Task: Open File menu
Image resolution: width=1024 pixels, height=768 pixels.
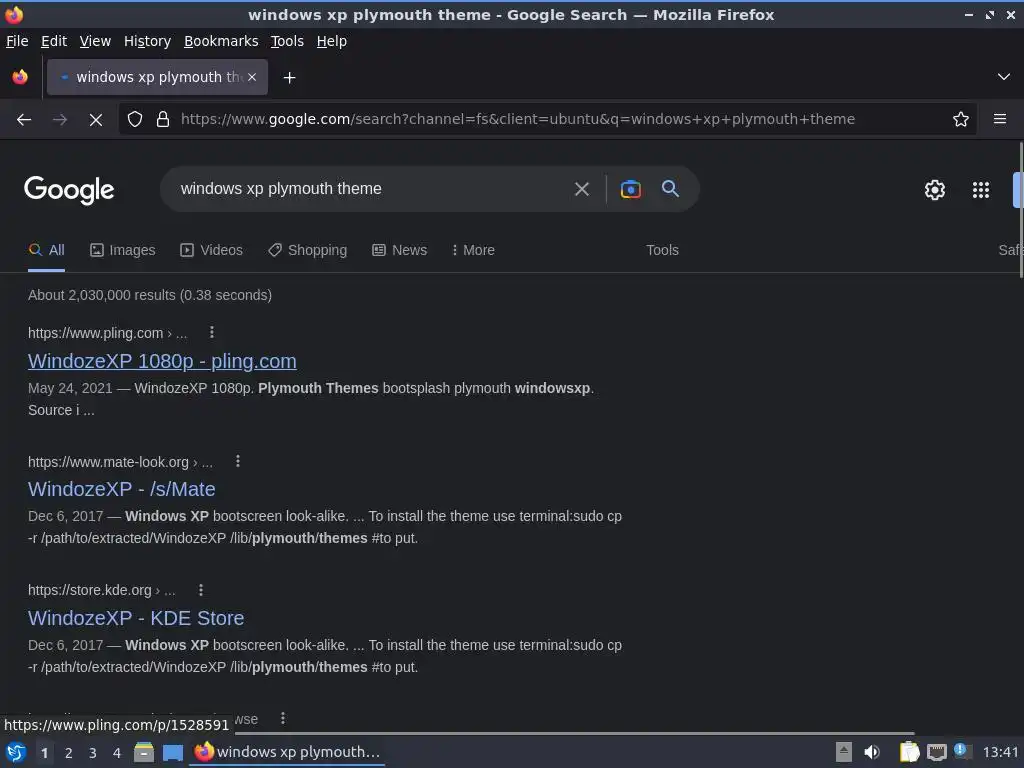Action: click(x=17, y=41)
